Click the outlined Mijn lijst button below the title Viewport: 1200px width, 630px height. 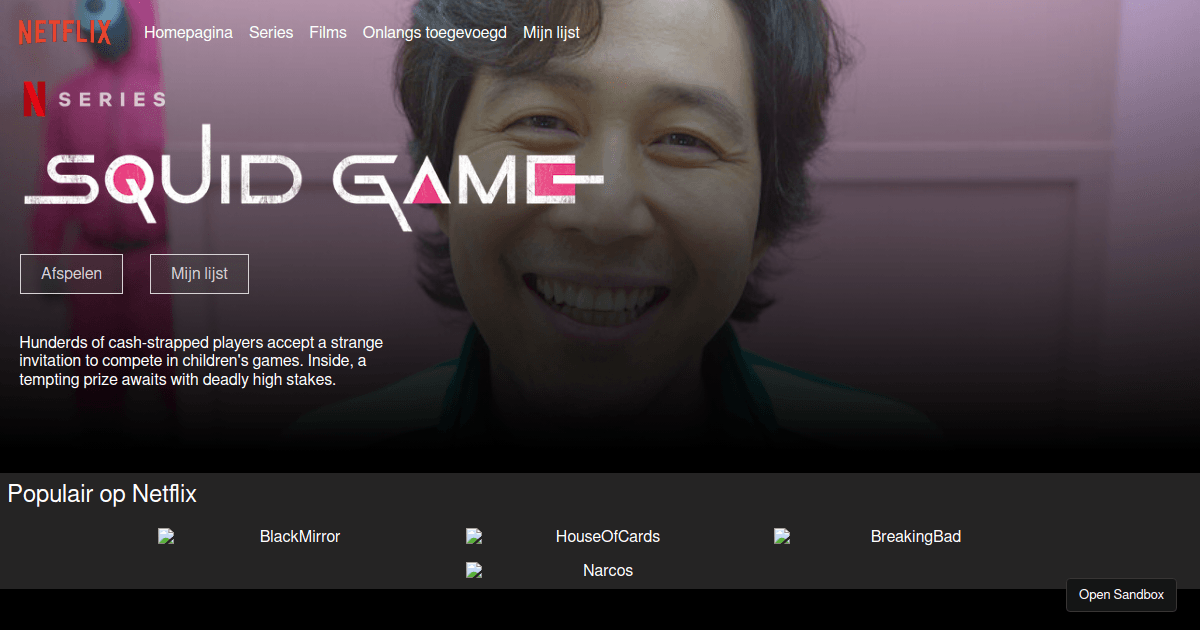[x=199, y=274]
